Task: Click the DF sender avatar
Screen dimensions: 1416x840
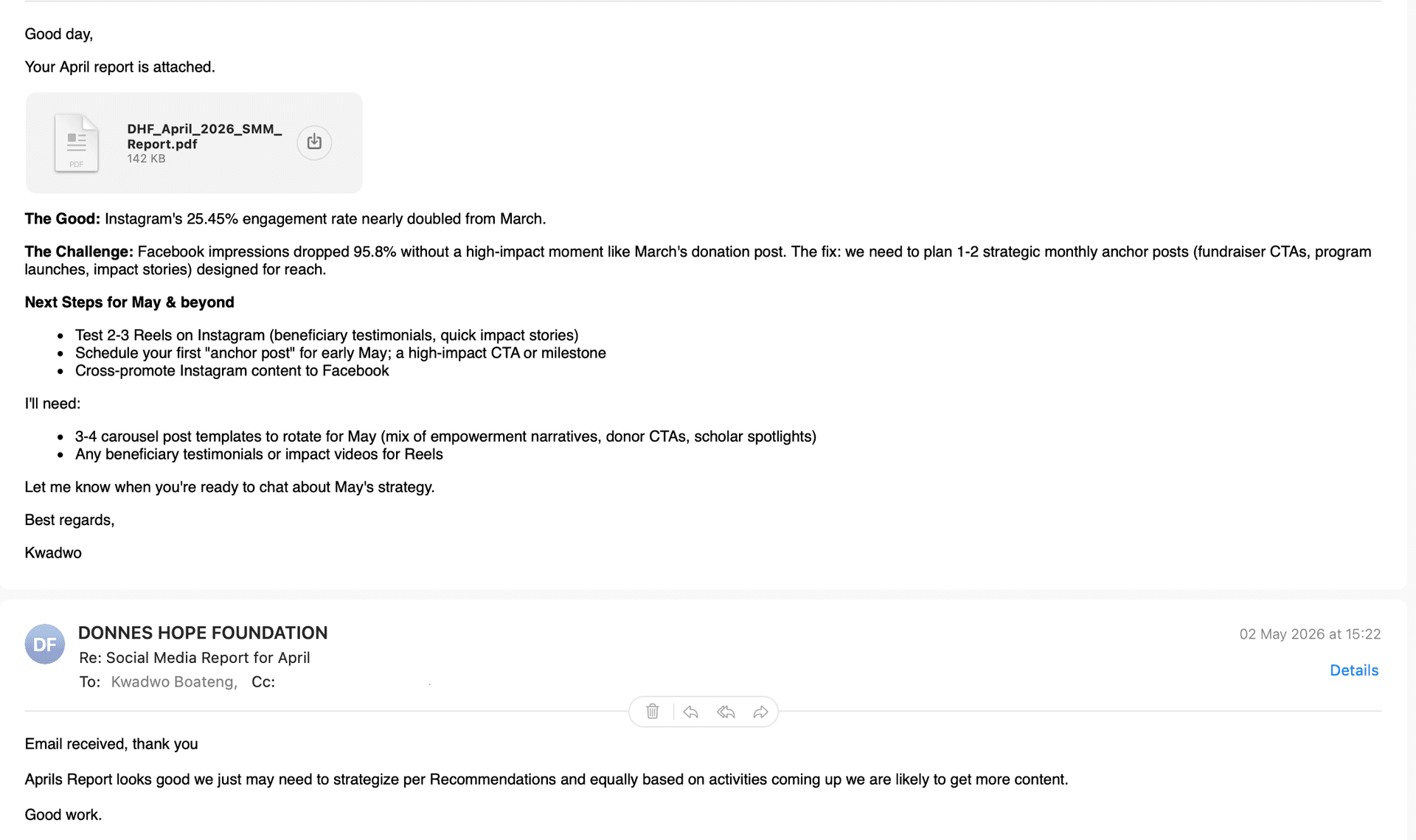Action: [x=45, y=644]
